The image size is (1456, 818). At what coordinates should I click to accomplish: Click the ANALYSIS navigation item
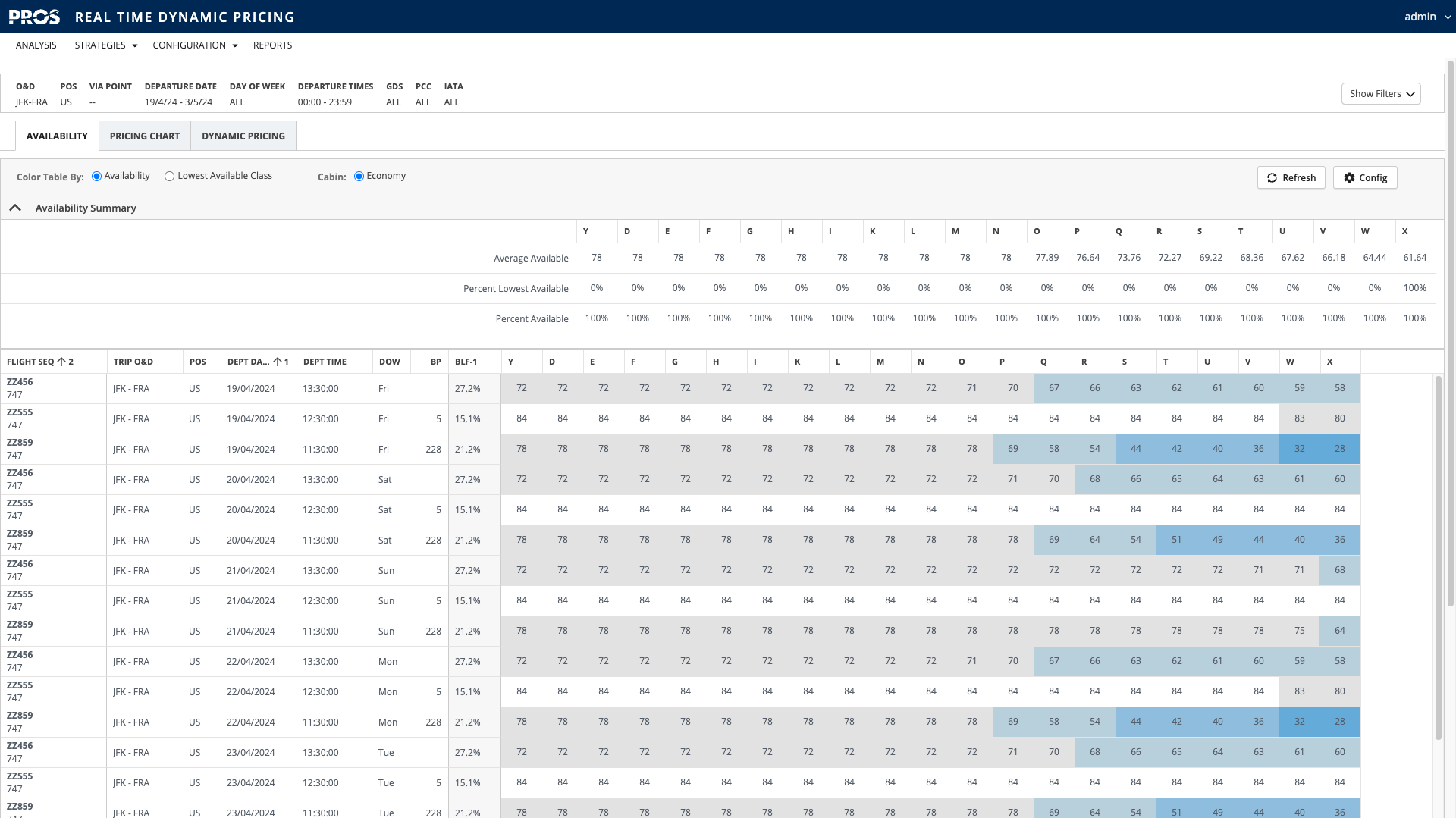[36, 45]
